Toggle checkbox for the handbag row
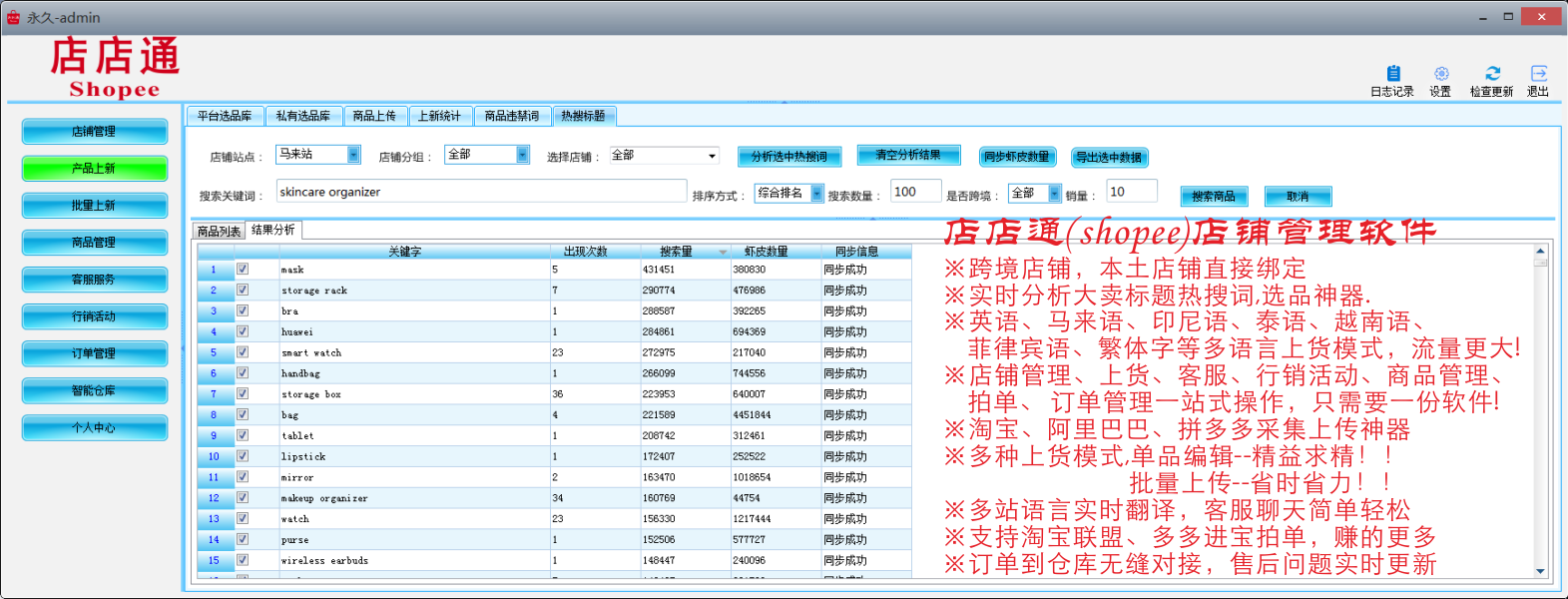The image size is (1568, 599). point(242,372)
